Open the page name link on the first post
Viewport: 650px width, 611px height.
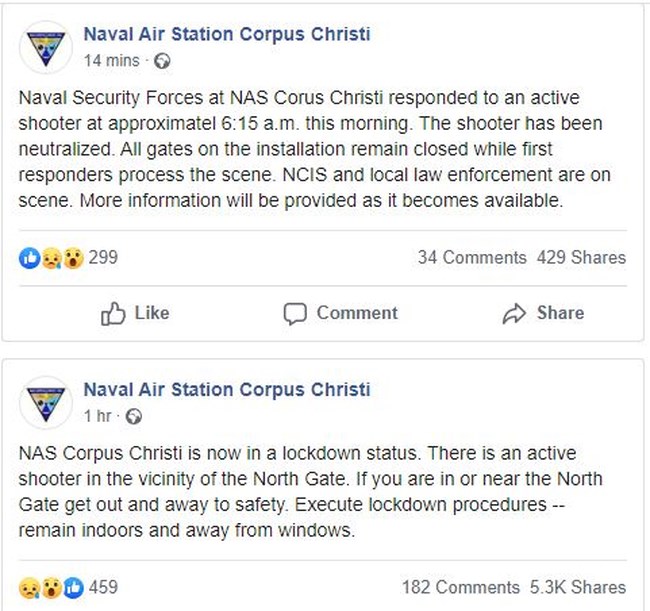tap(227, 34)
